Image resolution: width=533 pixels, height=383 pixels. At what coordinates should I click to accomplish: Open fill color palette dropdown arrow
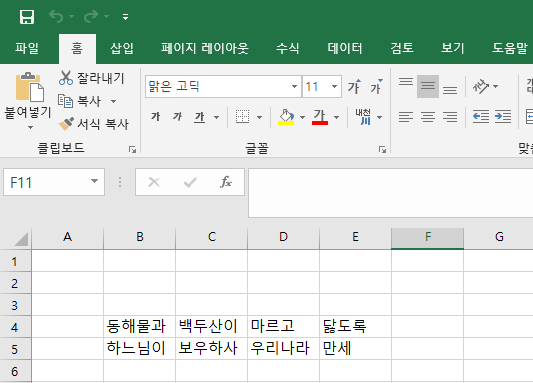click(302, 117)
